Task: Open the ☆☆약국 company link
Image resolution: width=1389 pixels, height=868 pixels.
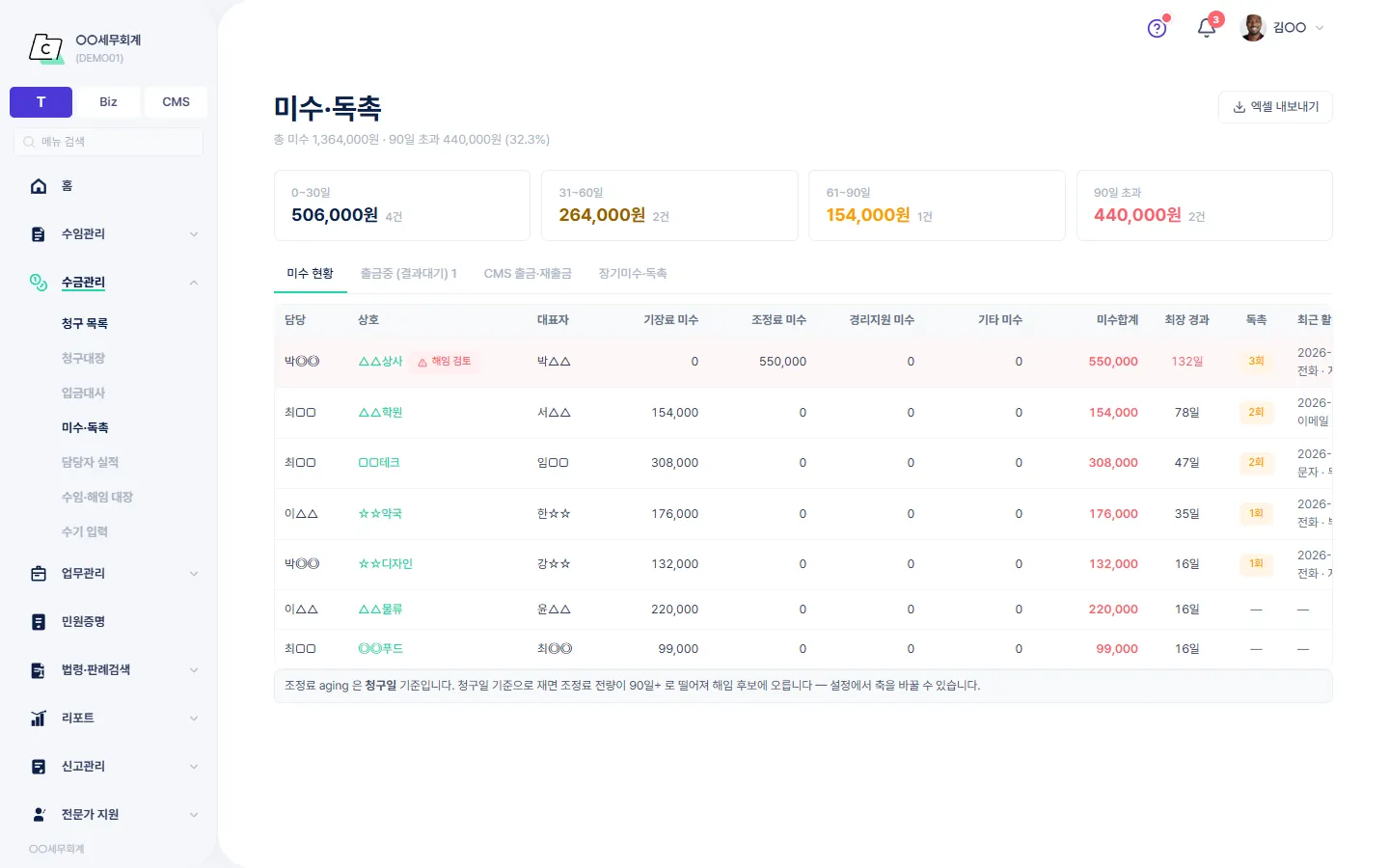Action: 380,514
